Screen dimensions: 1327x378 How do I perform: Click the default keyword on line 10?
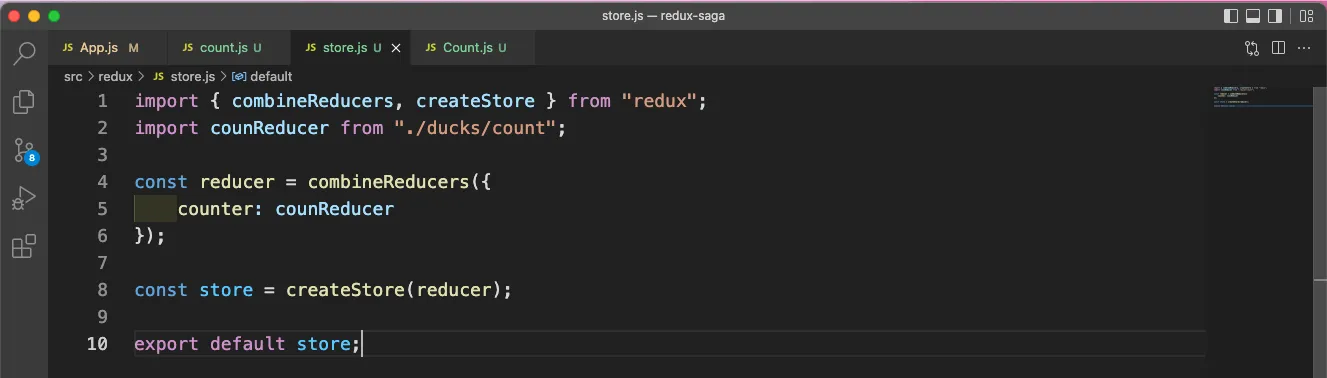coord(248,344)
